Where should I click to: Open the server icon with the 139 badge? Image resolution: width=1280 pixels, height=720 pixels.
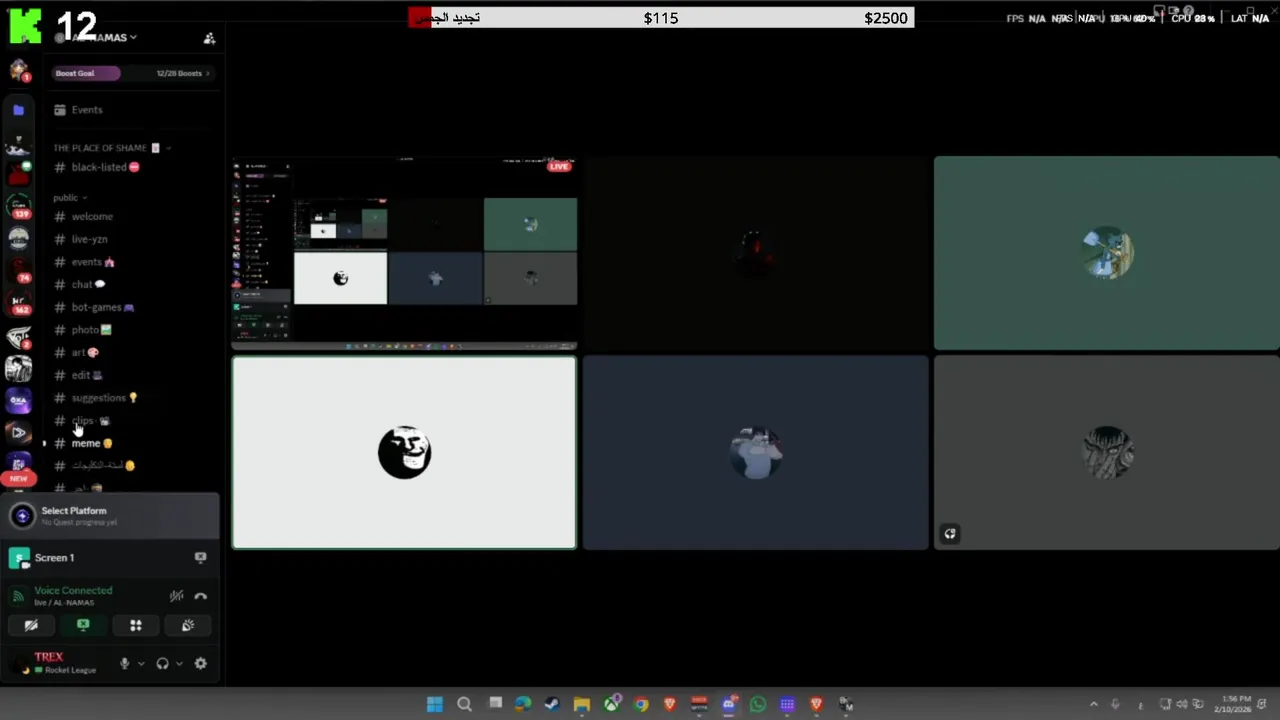click(18, 207)
